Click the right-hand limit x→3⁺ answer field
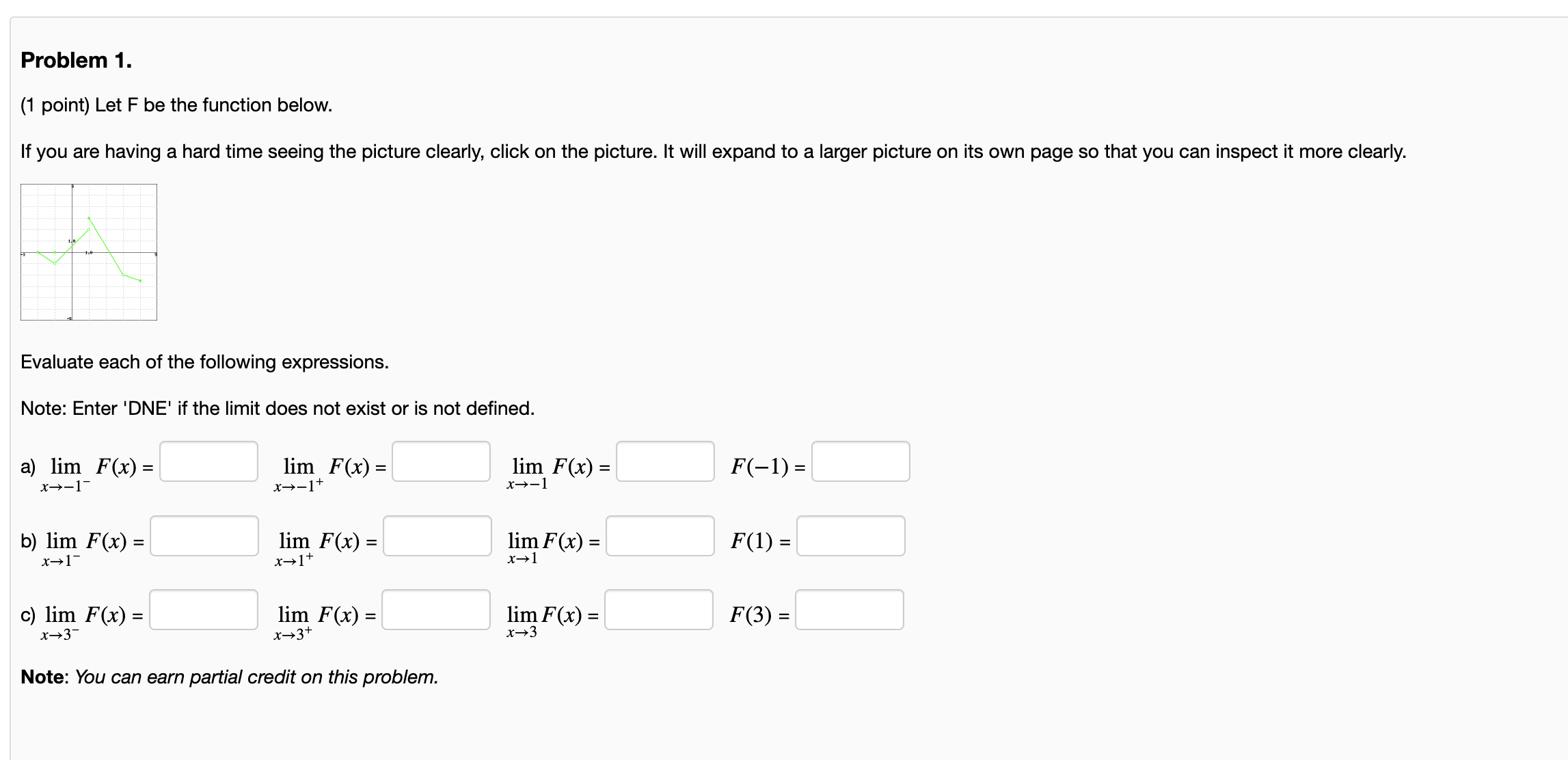Image resolution: width=1568 pixels, height=760 pixels. click(436, 610)
